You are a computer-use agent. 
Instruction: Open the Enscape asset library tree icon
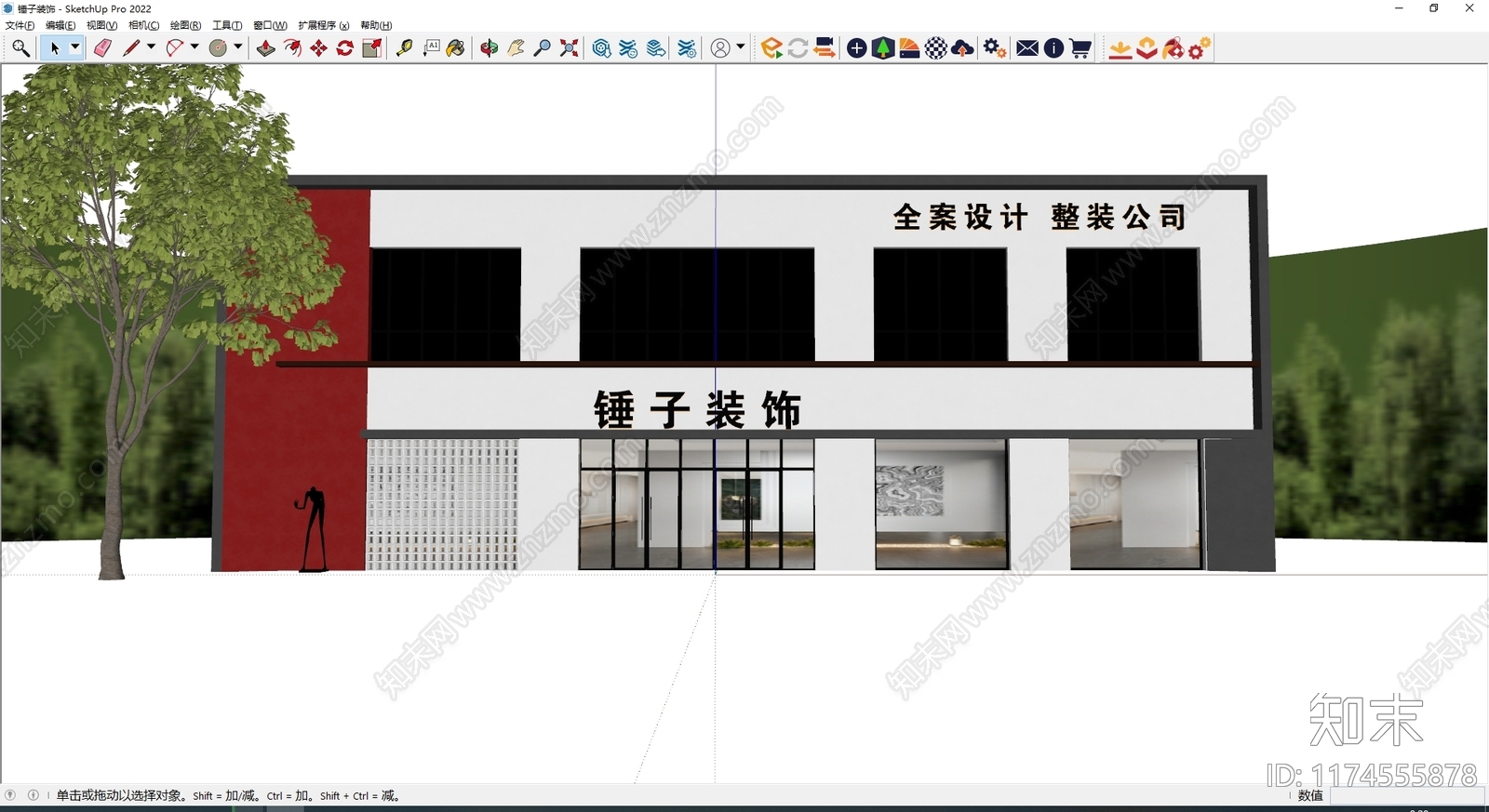(883, 48)
